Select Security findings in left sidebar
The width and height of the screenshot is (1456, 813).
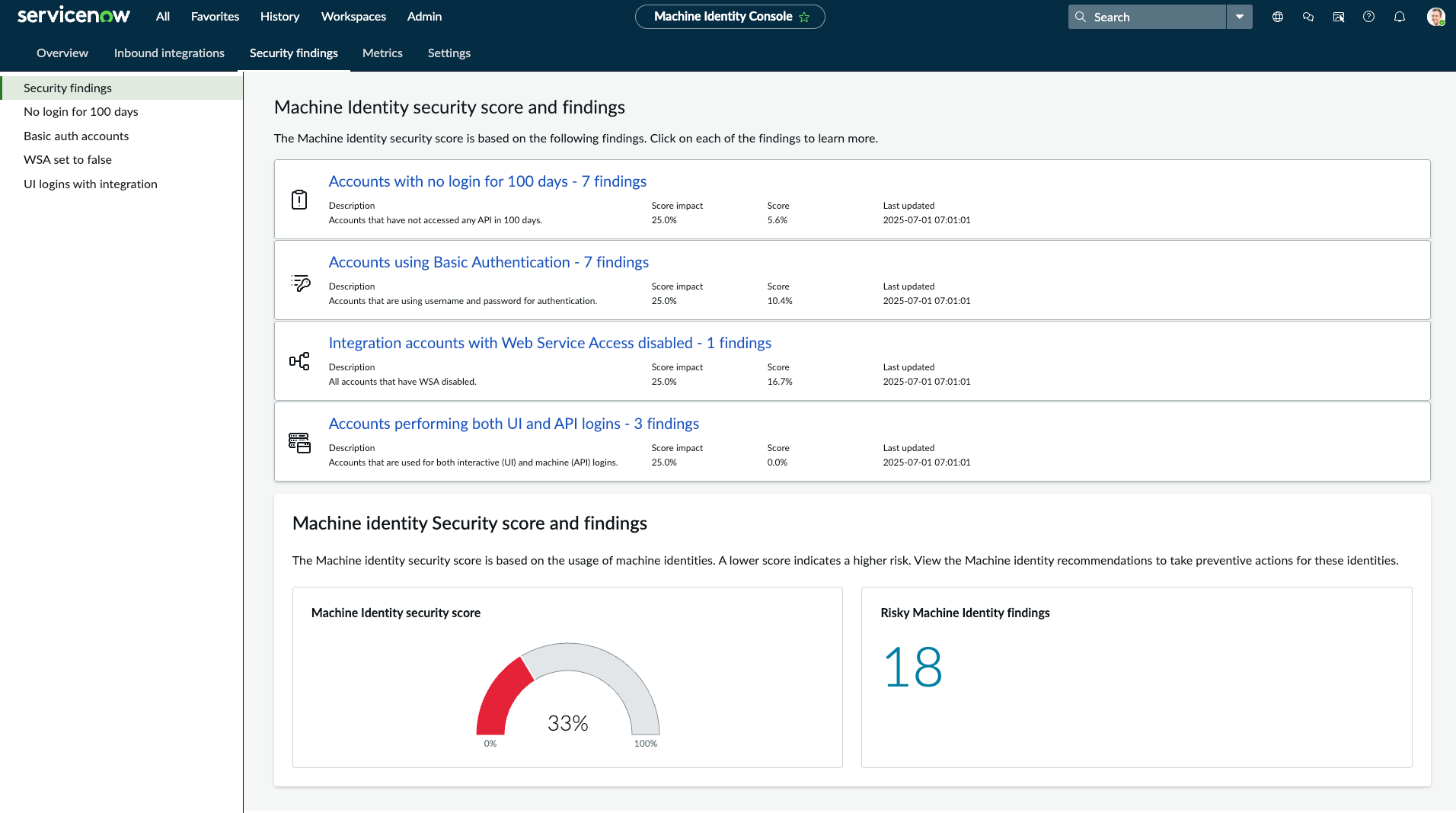(122, 88)
